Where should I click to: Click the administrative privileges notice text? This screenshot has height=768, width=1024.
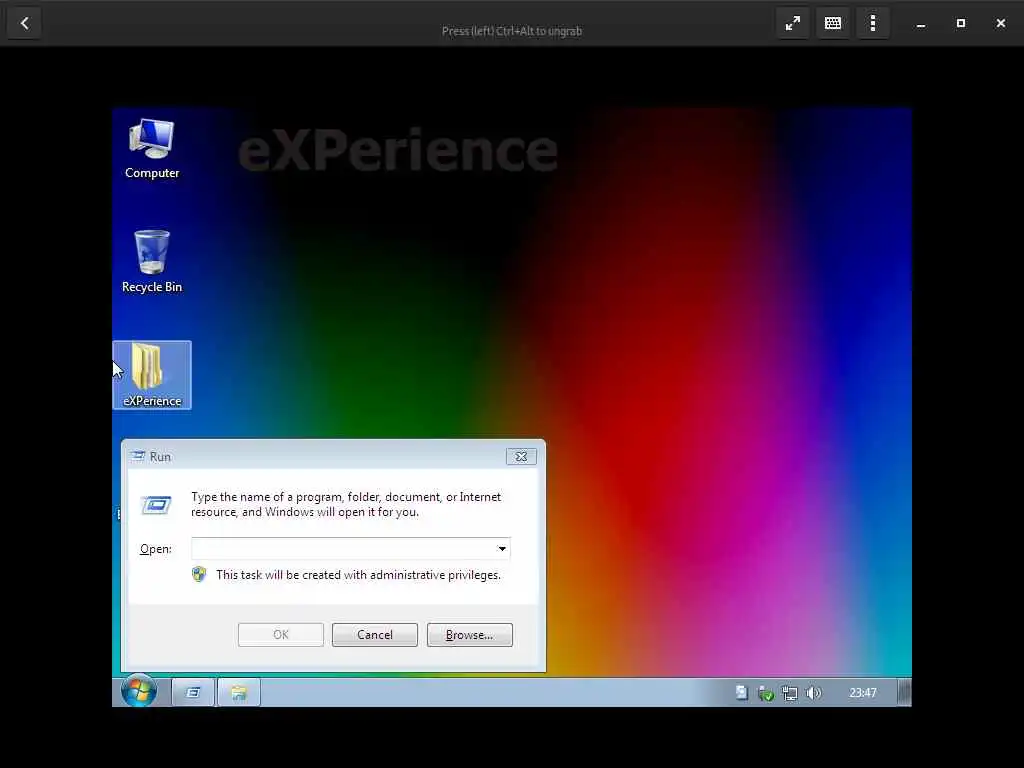tap(359, 575)
